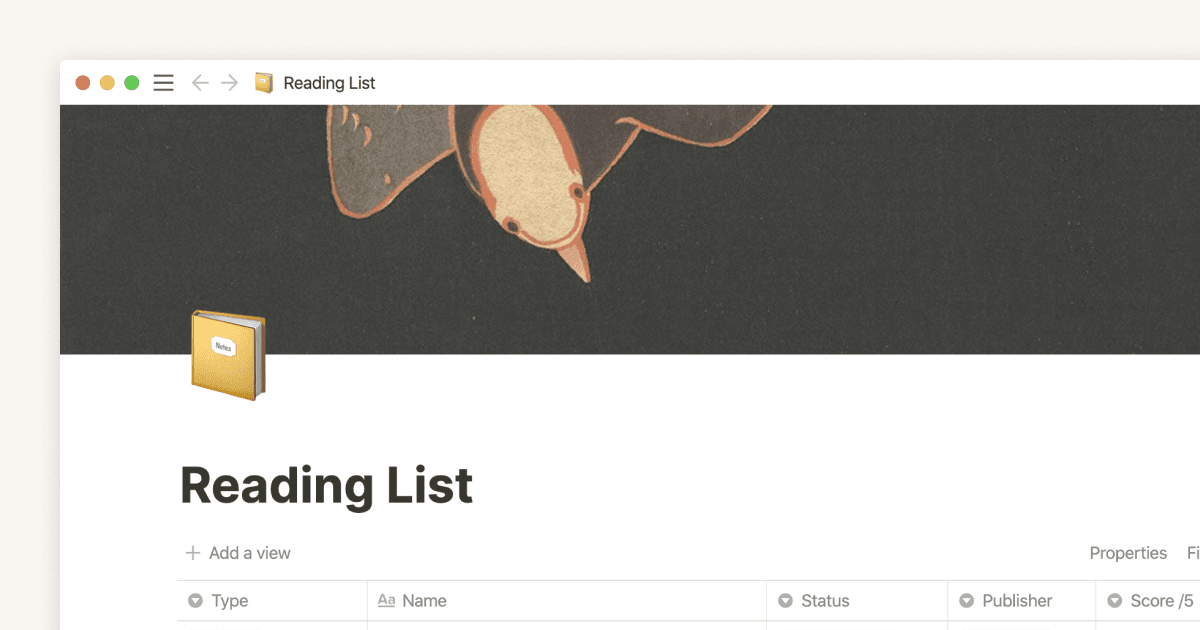Click the Aa icon in the Name column
1200x630 pixels.
[x=387, y=600]
